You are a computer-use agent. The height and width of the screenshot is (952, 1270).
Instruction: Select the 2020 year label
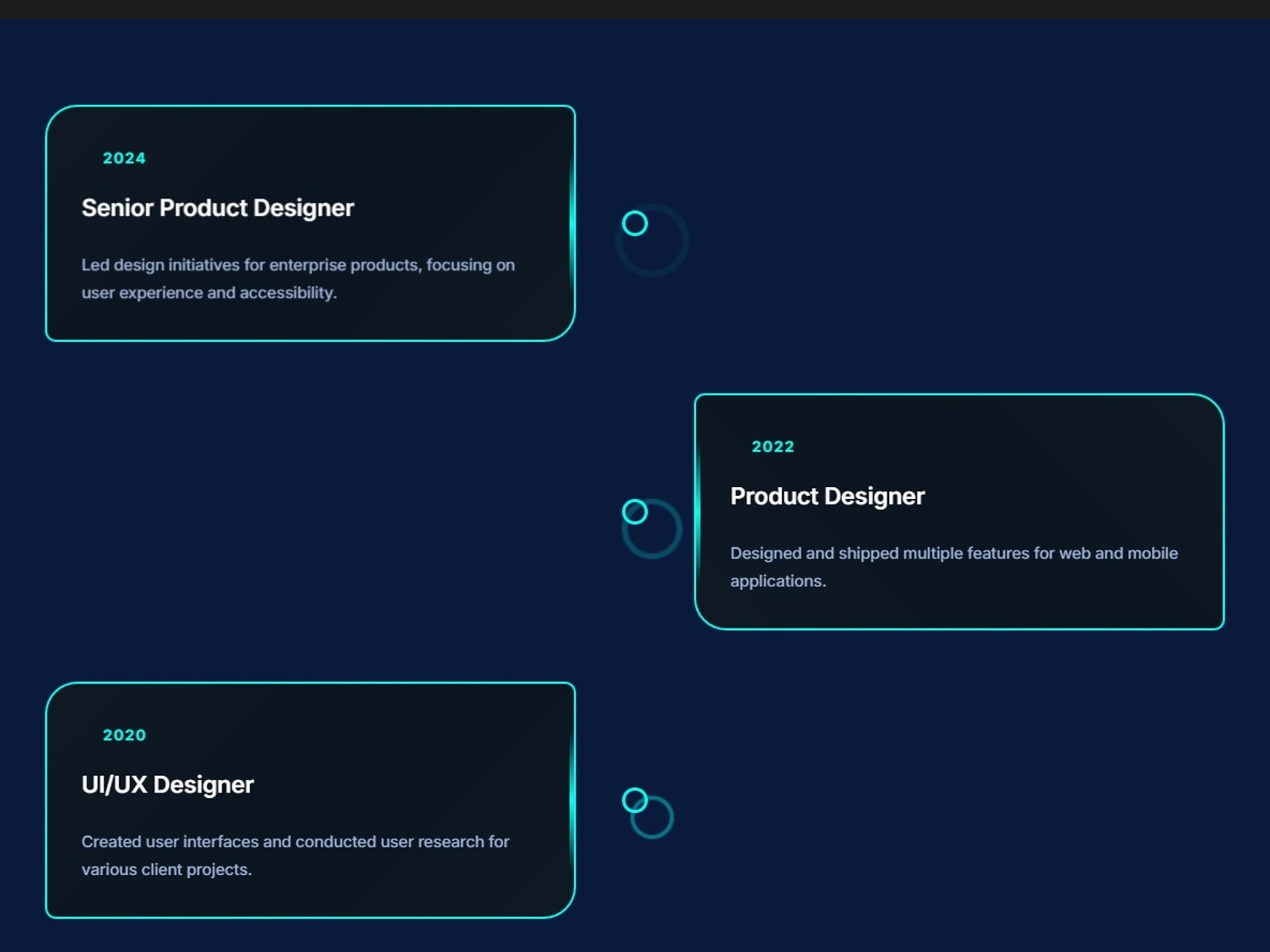pyautogui.click(x=125, y=735)
